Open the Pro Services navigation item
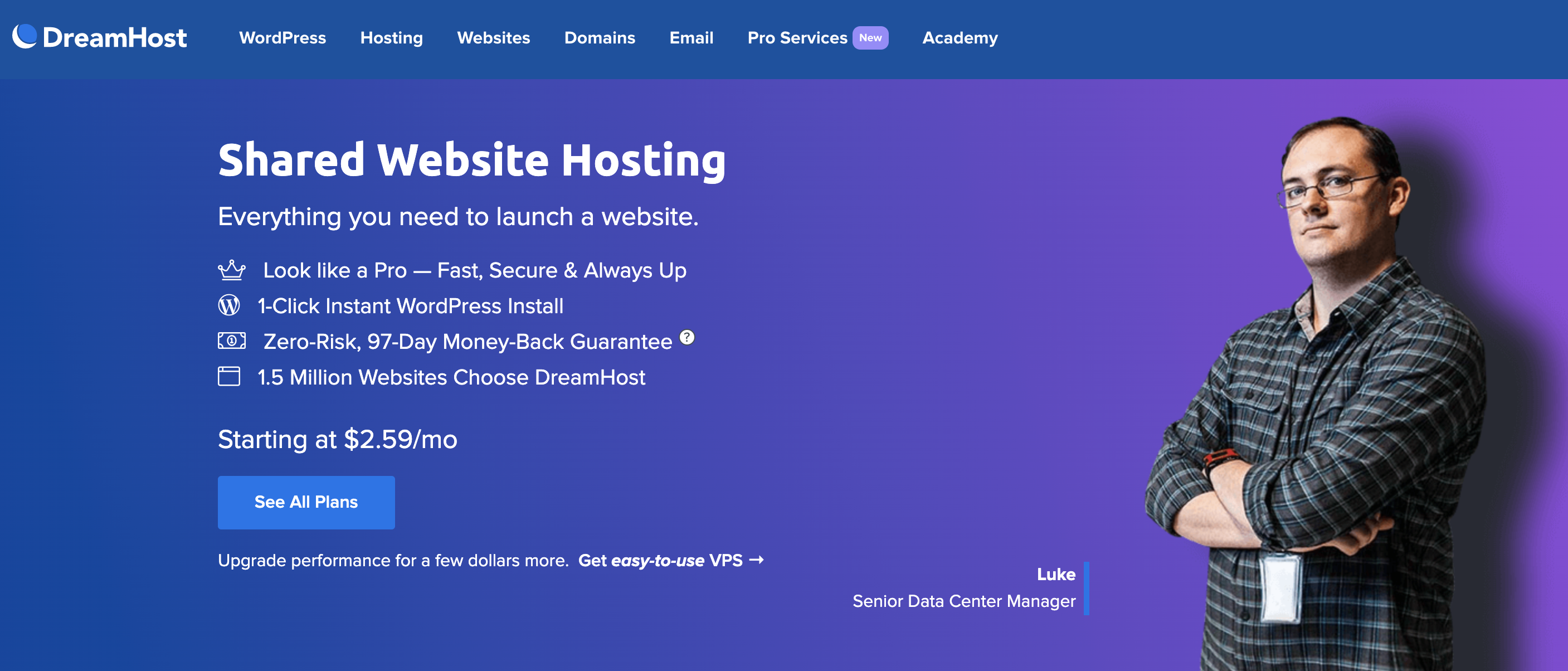The height and width of the screenshot is (671, 1568). (x=797, y=38)
